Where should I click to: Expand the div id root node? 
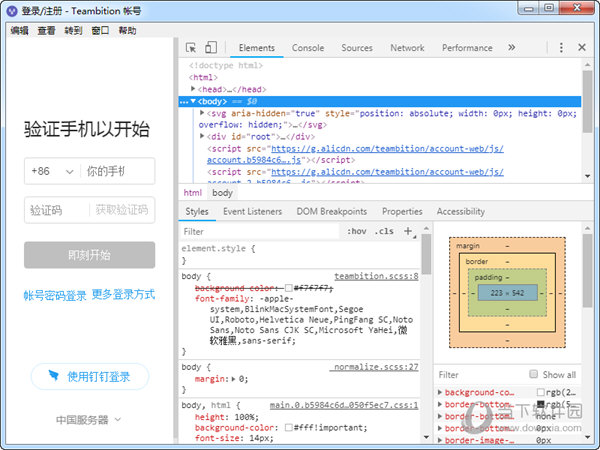tap(202, 136)
